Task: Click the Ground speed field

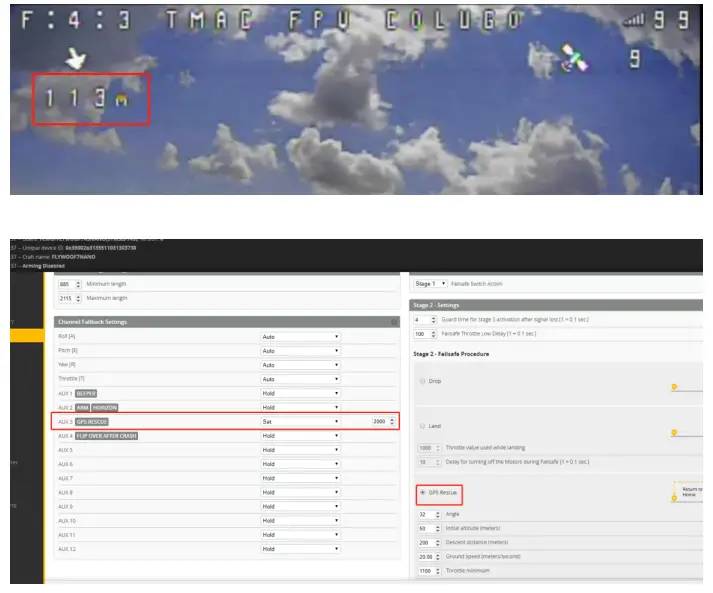Action: 430,557
